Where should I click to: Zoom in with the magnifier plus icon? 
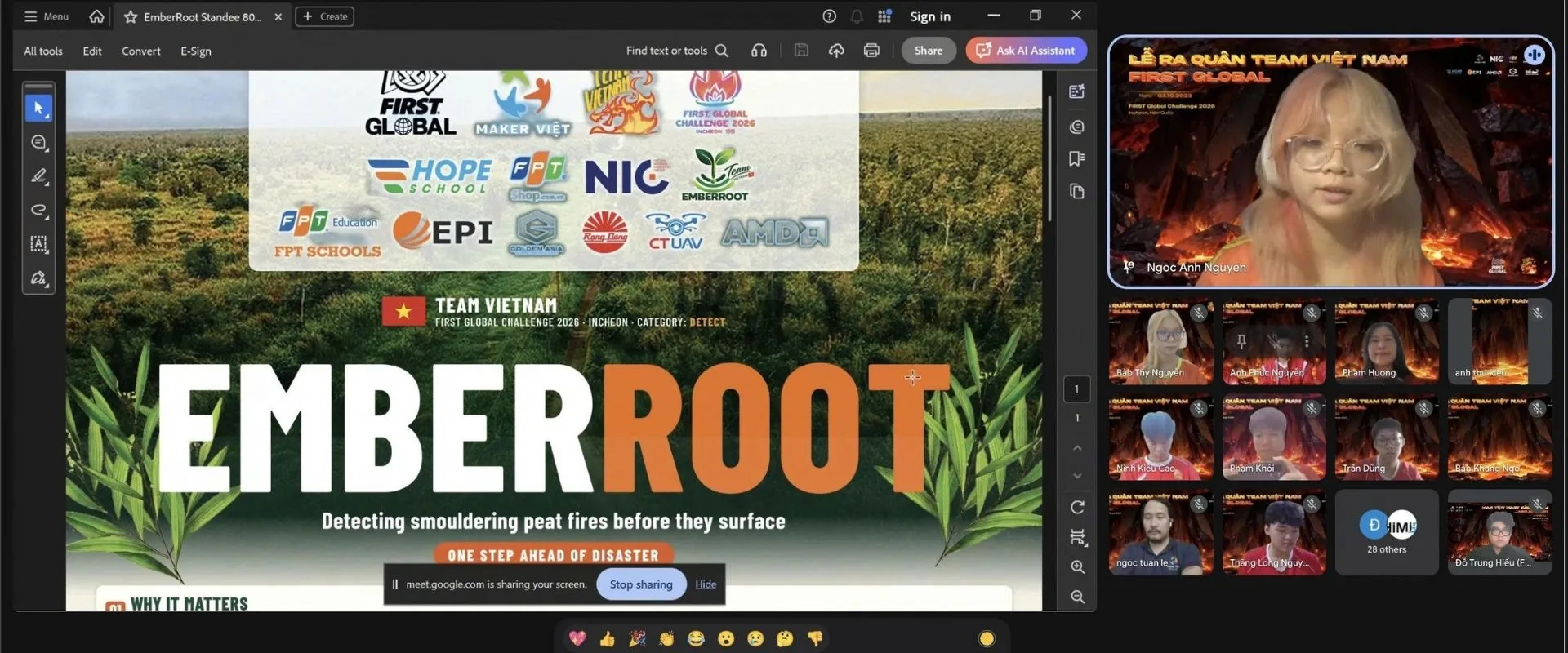pos(1077,566)
